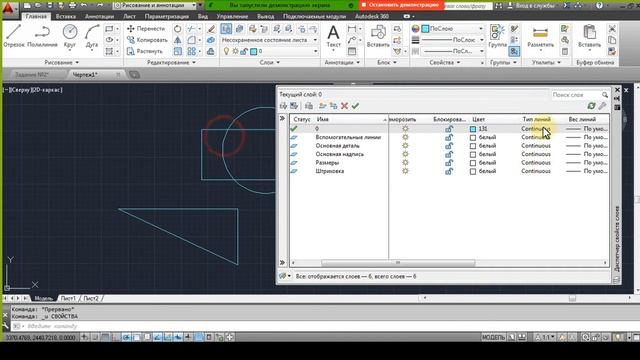Open the Вид ribbon tab

pos(203,16)
